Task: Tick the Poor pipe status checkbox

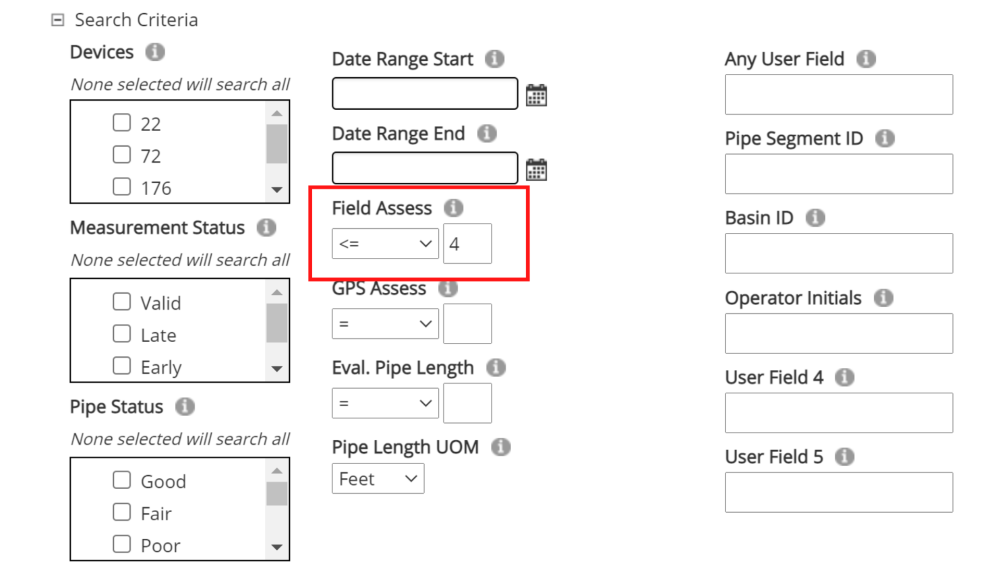Action: (122, 544)
